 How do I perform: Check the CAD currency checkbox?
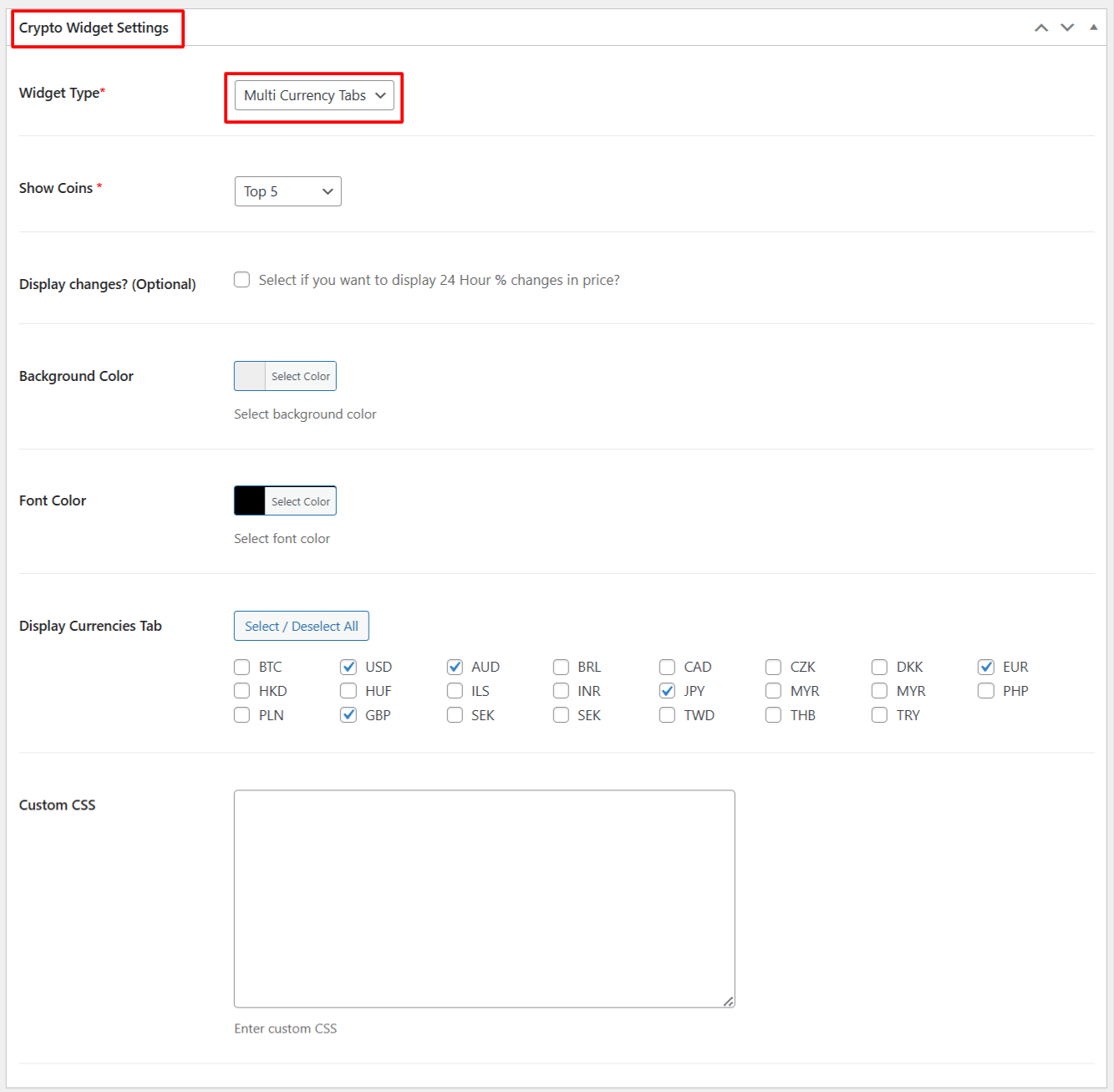point(667,667)
